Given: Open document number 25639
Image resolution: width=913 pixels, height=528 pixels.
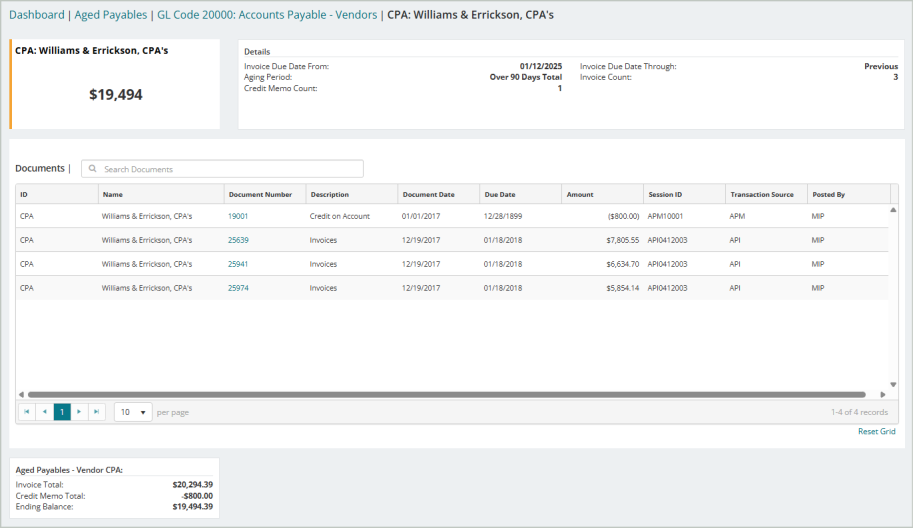Looking at the screenshot, I should pyautogui.click(x=238, y=240).
